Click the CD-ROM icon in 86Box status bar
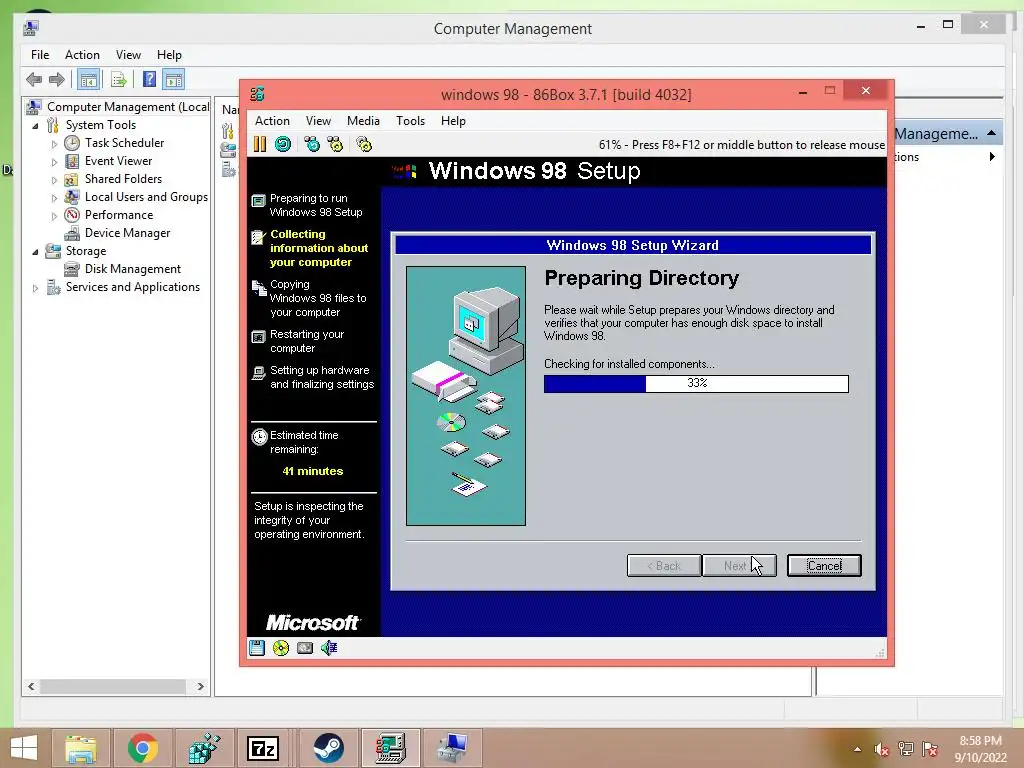Screen dimensions: 1024x768 [x=281, y=648]
